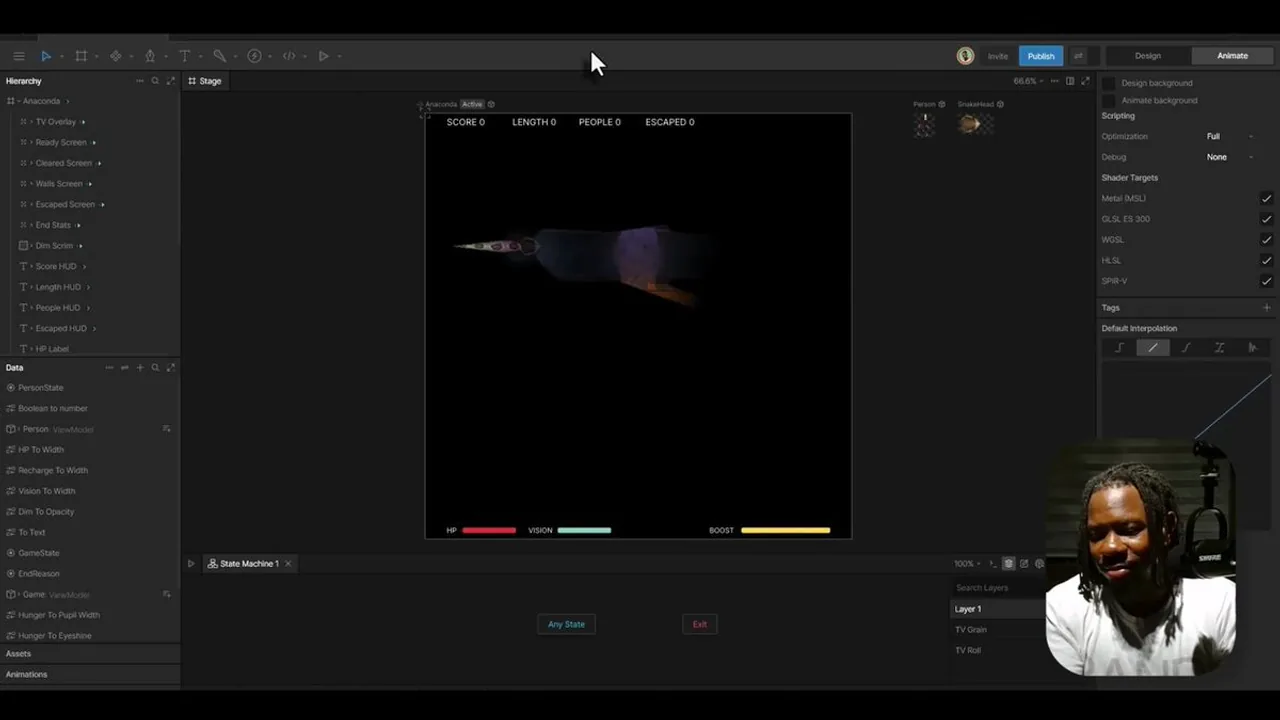Select the Stage tab
Screen dimensions: 1280x720
(x=205, y=81)
